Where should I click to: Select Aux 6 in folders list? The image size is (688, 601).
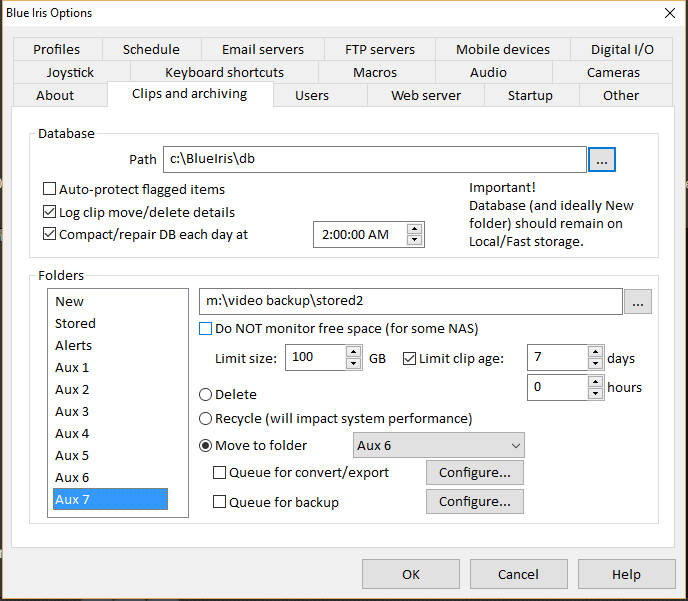[110, 477]
